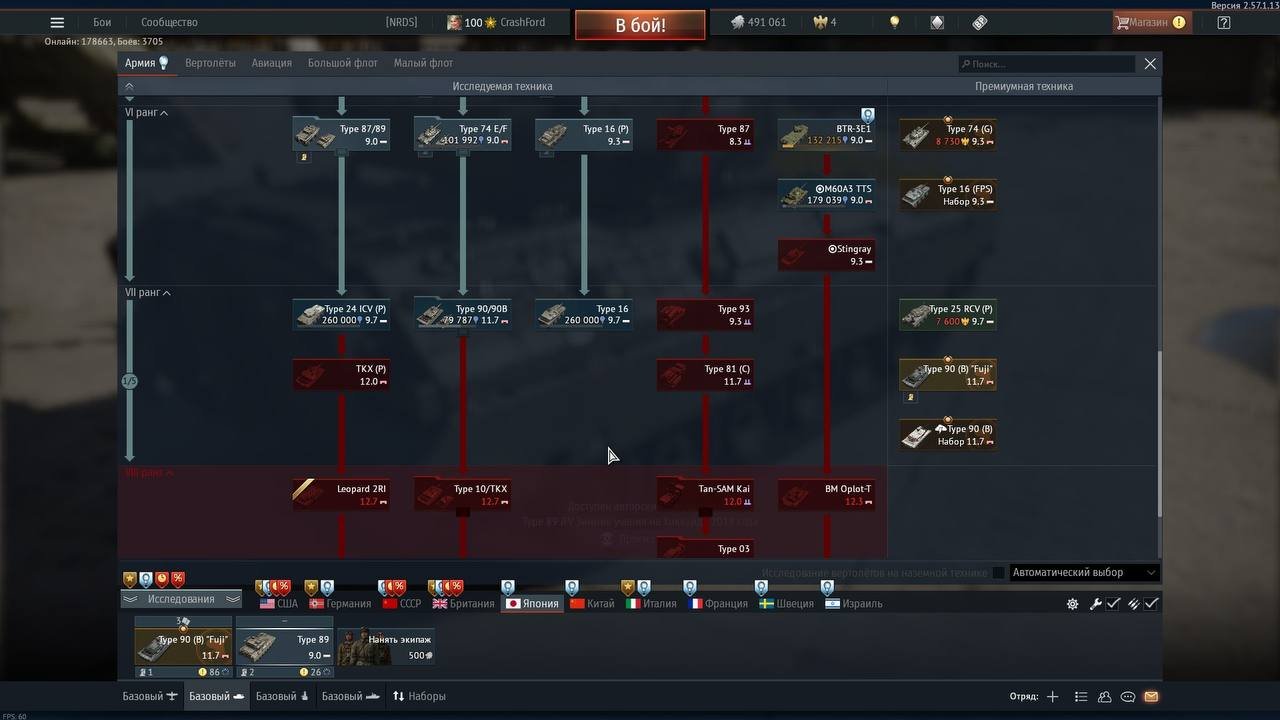The image size is (1280, 720).
Task: Open the Магазин shop button
Action: (1151, 22)
